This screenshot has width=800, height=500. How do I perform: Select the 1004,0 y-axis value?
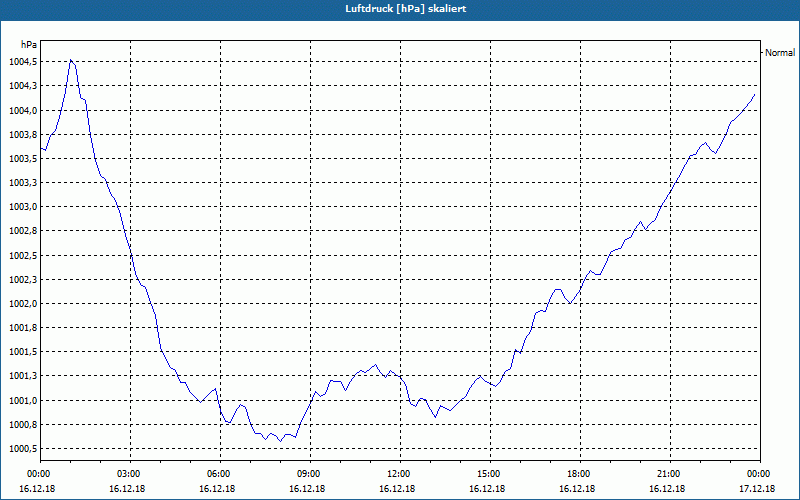(x=22, y=110)
